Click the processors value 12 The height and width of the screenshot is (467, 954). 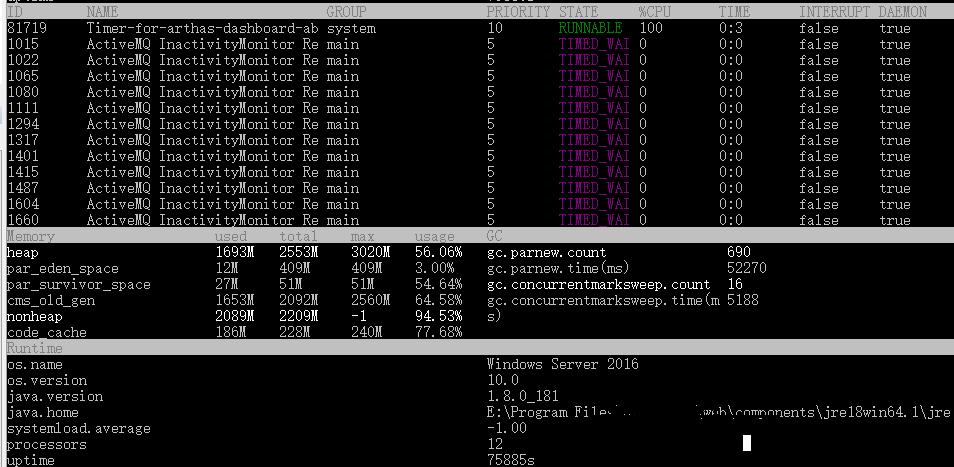(x=495, y=445)
